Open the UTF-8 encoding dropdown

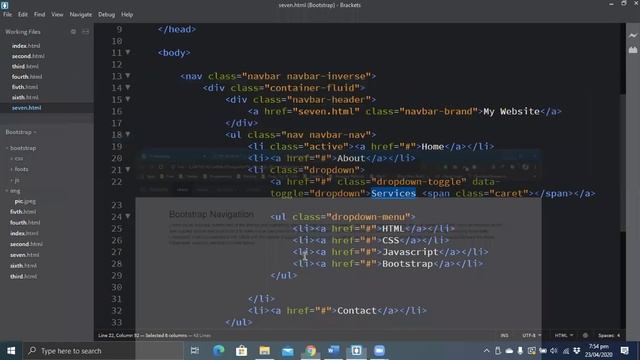point(531,336)
